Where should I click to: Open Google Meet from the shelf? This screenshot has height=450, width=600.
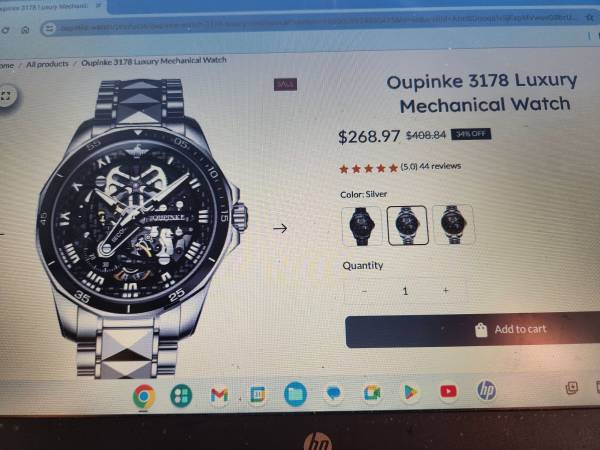point(372,393)
